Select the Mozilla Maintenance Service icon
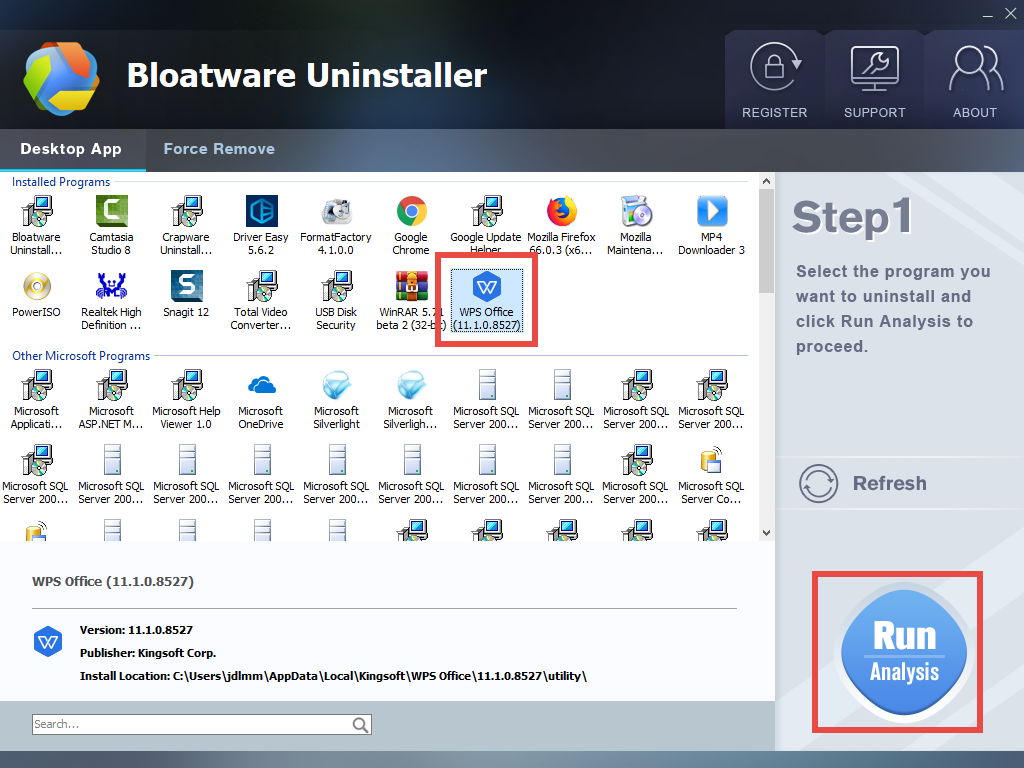This screenshot has height=768, width=1024. tap(635, 225)
